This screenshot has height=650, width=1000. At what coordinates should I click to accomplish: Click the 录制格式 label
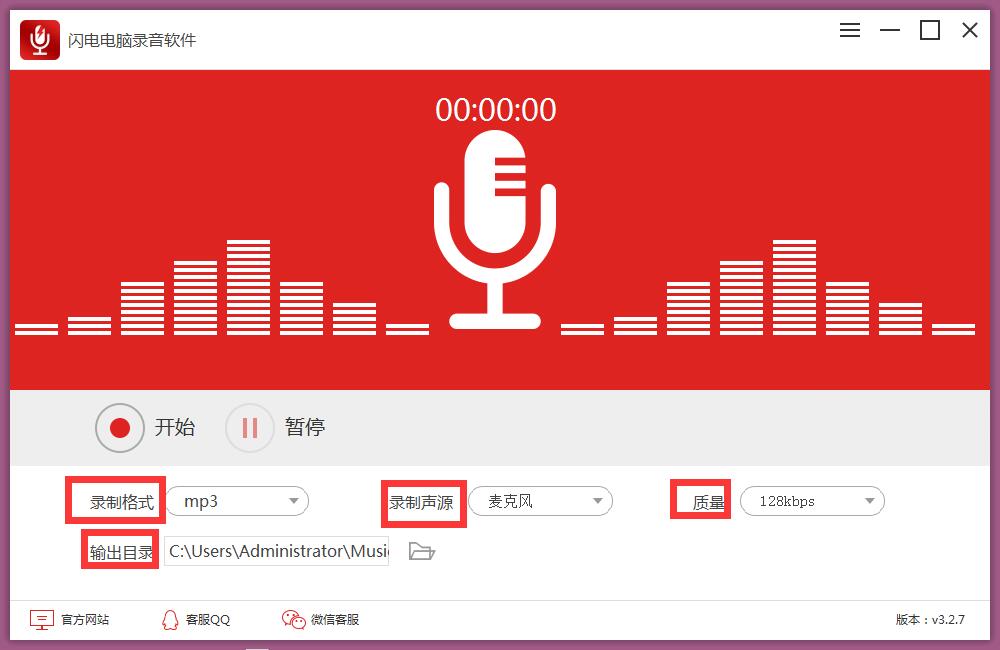(115, 500)
